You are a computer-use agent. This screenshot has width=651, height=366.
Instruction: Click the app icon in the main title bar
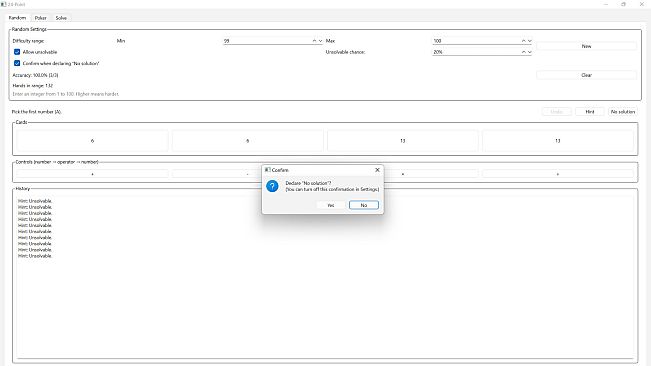pos(4,4)
